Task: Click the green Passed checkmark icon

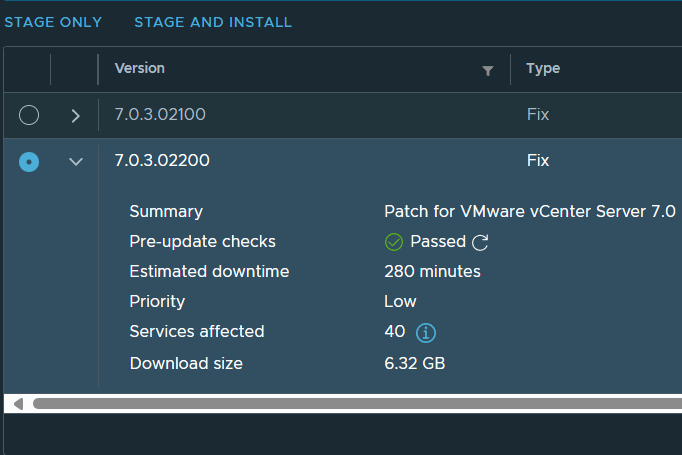Action: (394, 242)
